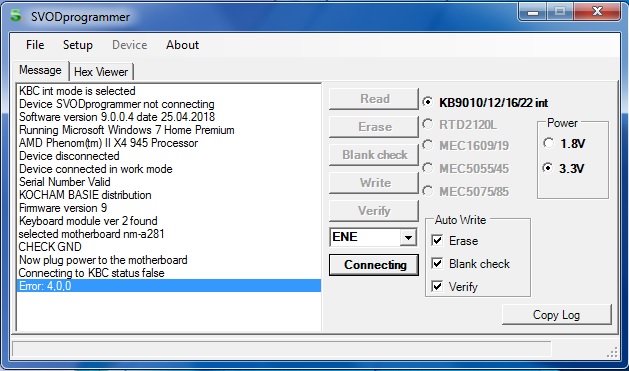Select the 'Error: 4,0,0' log line
The width and height of the screenshot is (629, 371).
tap(169, 286)
